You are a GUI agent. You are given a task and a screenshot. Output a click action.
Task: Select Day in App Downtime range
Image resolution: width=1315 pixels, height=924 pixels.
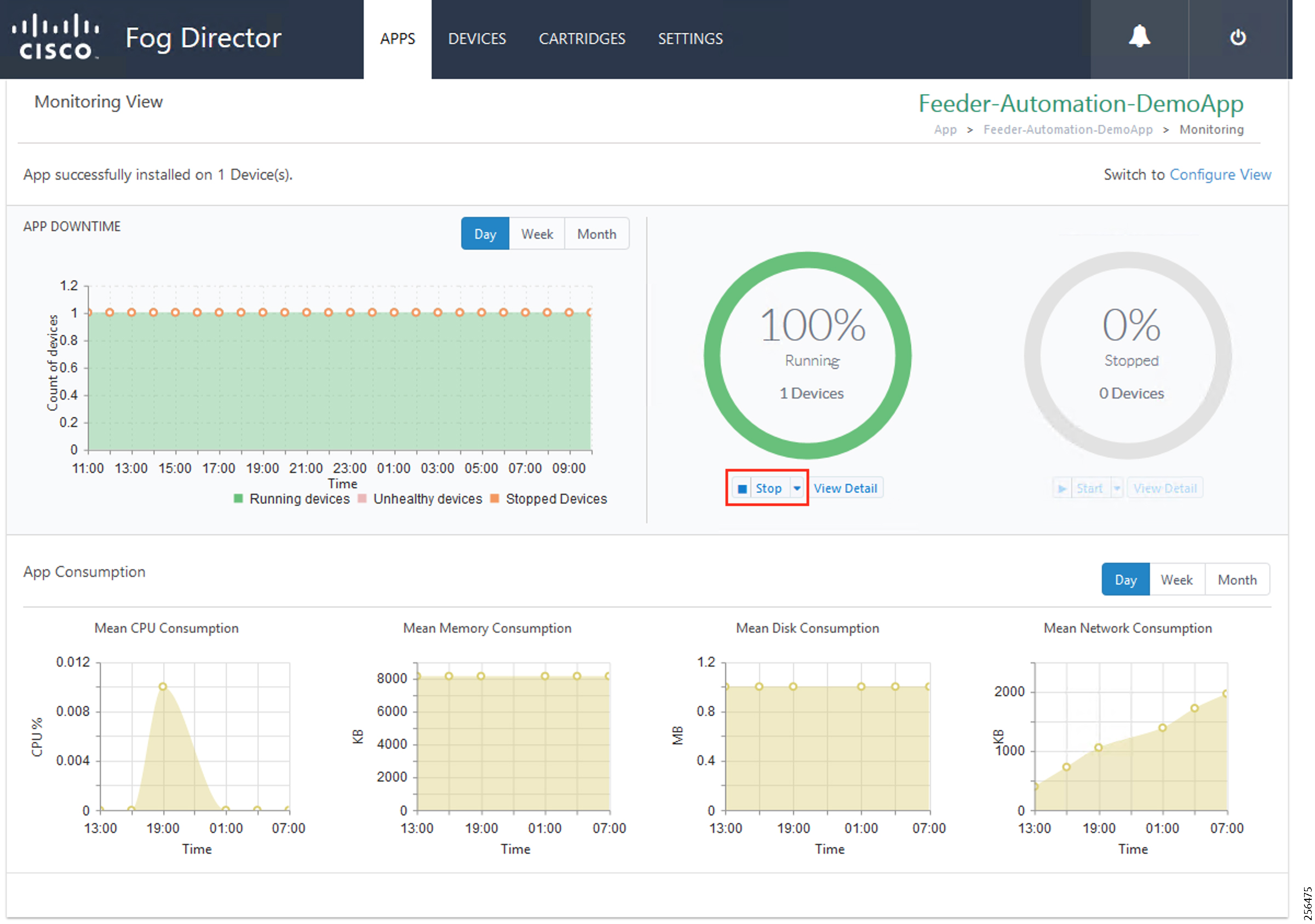point(485,234)
